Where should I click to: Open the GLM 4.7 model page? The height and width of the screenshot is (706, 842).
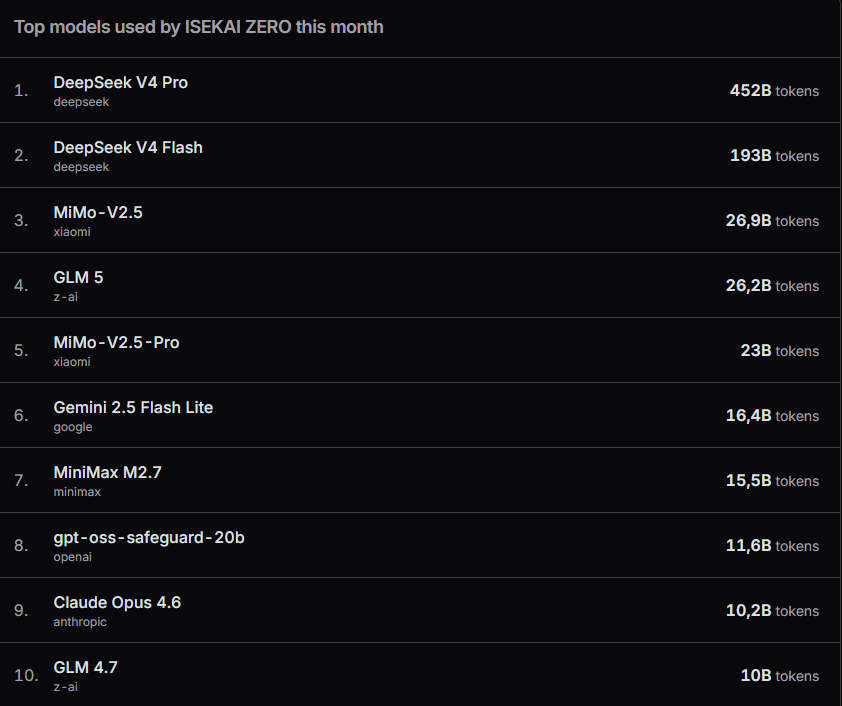point(85,667)
